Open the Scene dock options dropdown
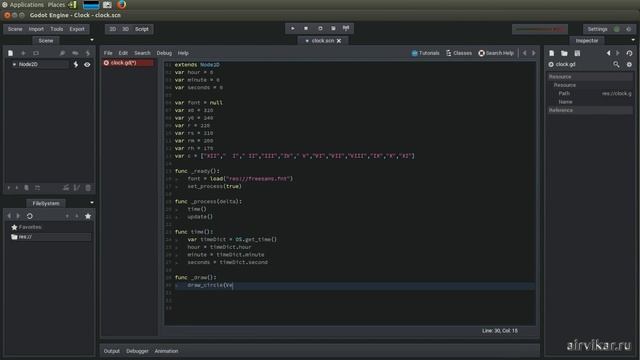The height and width of the screenshot is (360, 640). point(92,40)
